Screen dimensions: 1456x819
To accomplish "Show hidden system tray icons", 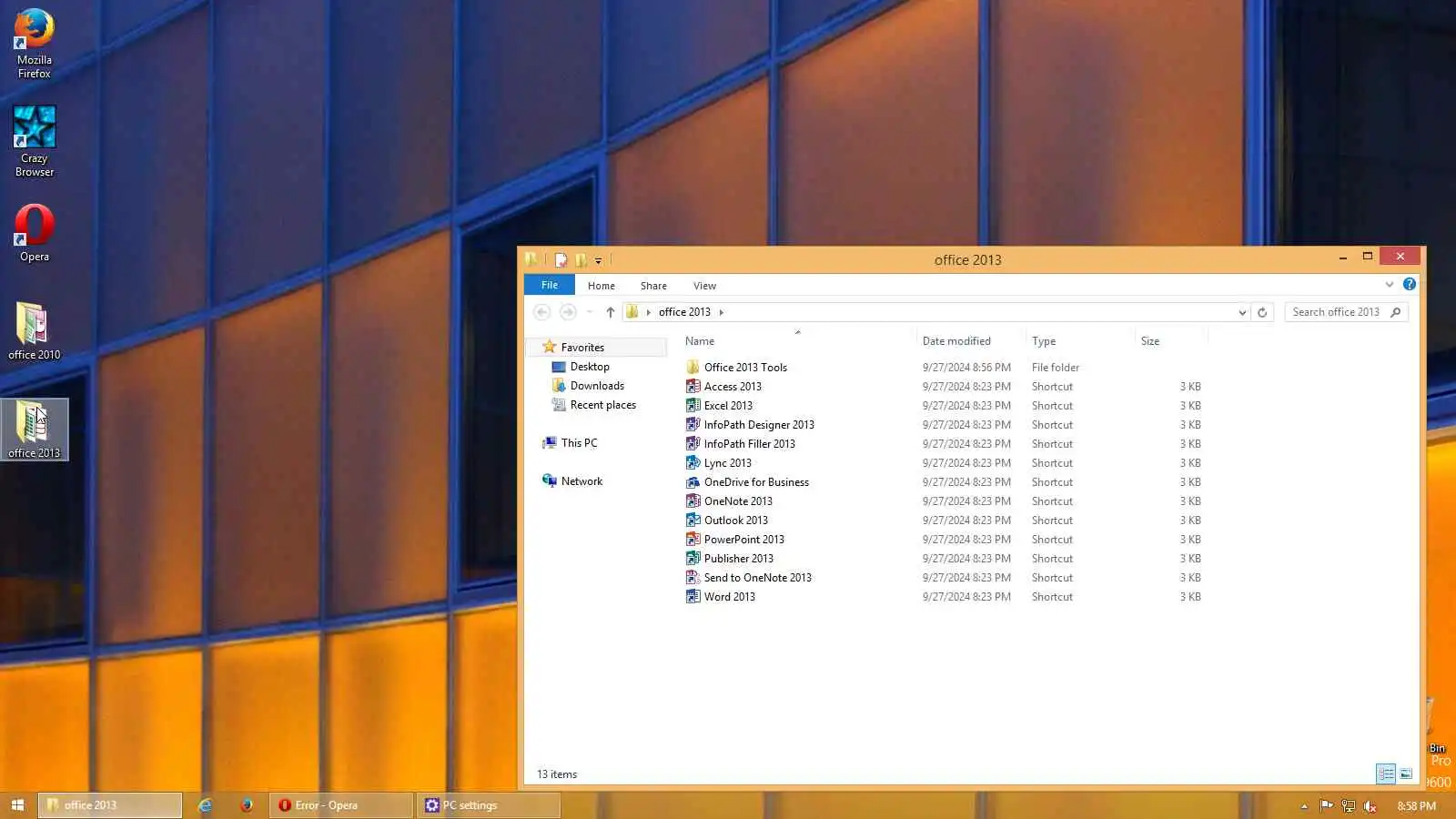I will click(1304, 806).
